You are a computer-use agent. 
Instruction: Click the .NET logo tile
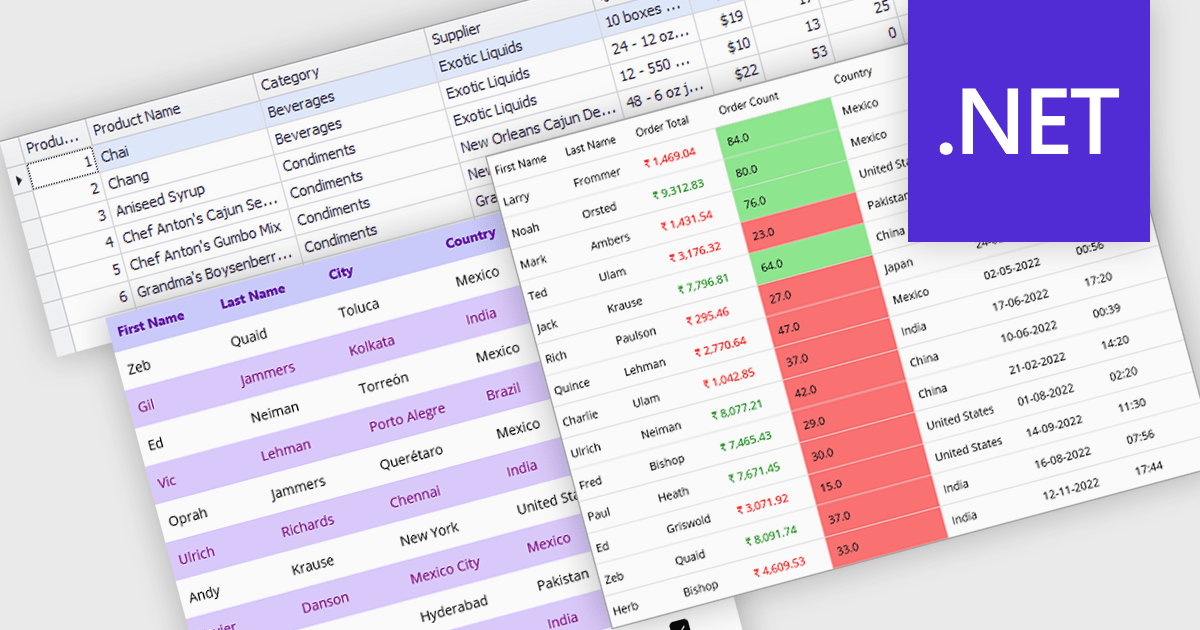pos(1028,120)
